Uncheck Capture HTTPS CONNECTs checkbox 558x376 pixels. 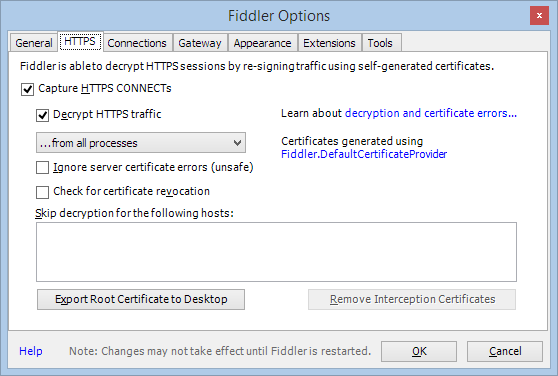(27, 89)
